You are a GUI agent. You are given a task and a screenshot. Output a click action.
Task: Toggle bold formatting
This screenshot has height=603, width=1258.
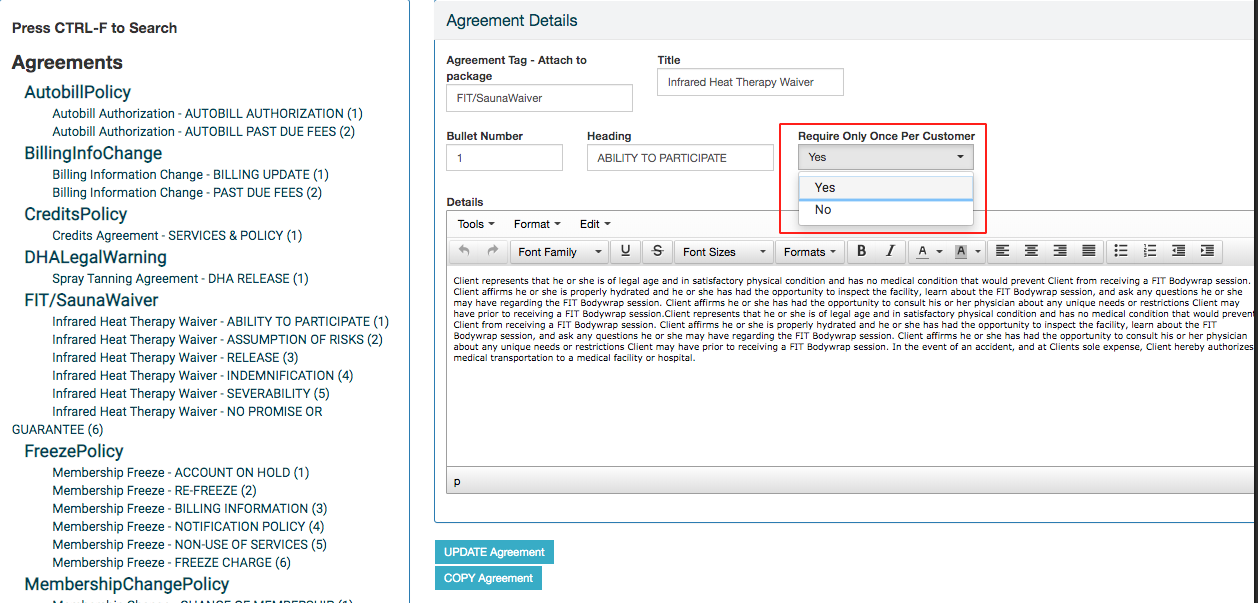(862, 251)
